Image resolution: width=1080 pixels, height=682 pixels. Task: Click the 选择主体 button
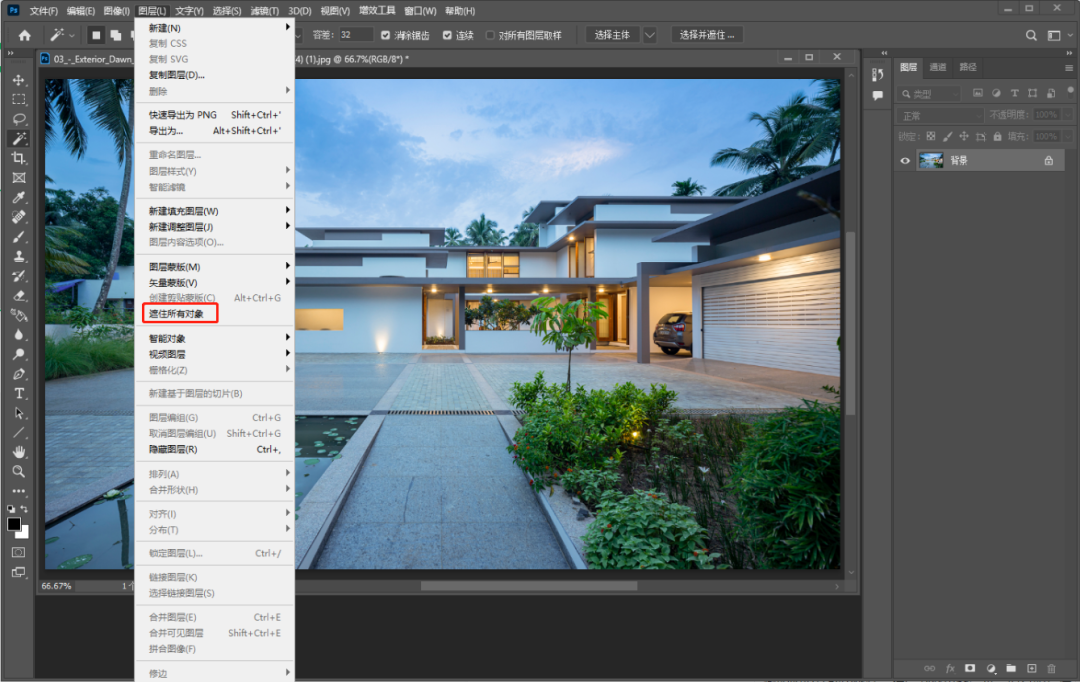pyautogui.click(x=612, y=35)
